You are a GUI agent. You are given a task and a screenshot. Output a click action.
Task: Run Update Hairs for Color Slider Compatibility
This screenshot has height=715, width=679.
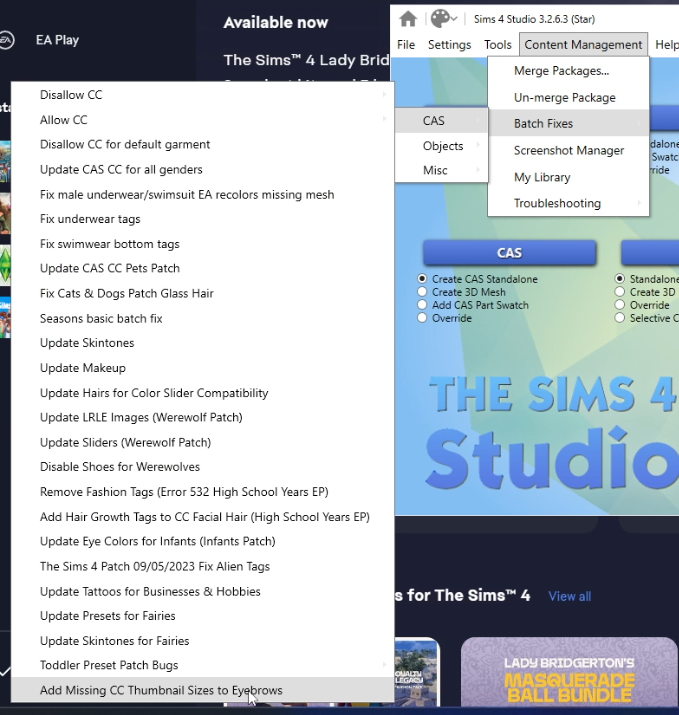tap(202, 393)
